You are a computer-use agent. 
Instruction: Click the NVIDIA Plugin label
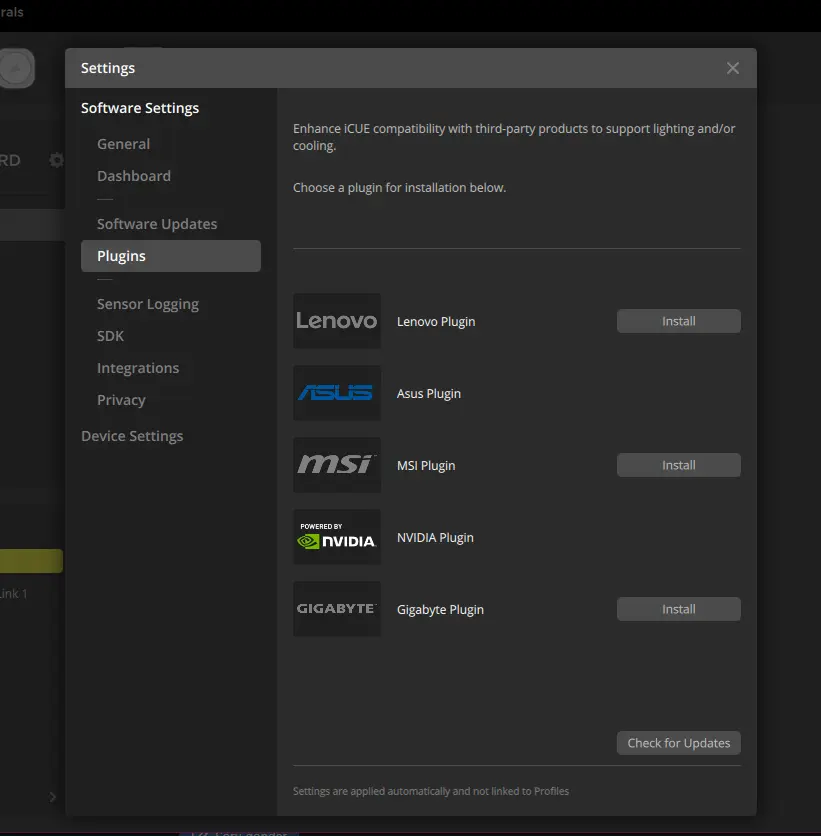click(435, 537)
